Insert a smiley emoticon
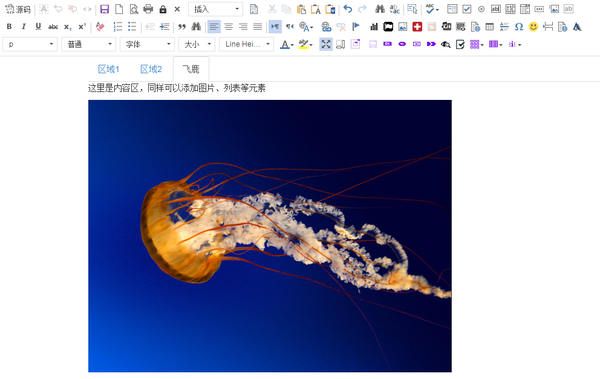 (x=533, y=27)
